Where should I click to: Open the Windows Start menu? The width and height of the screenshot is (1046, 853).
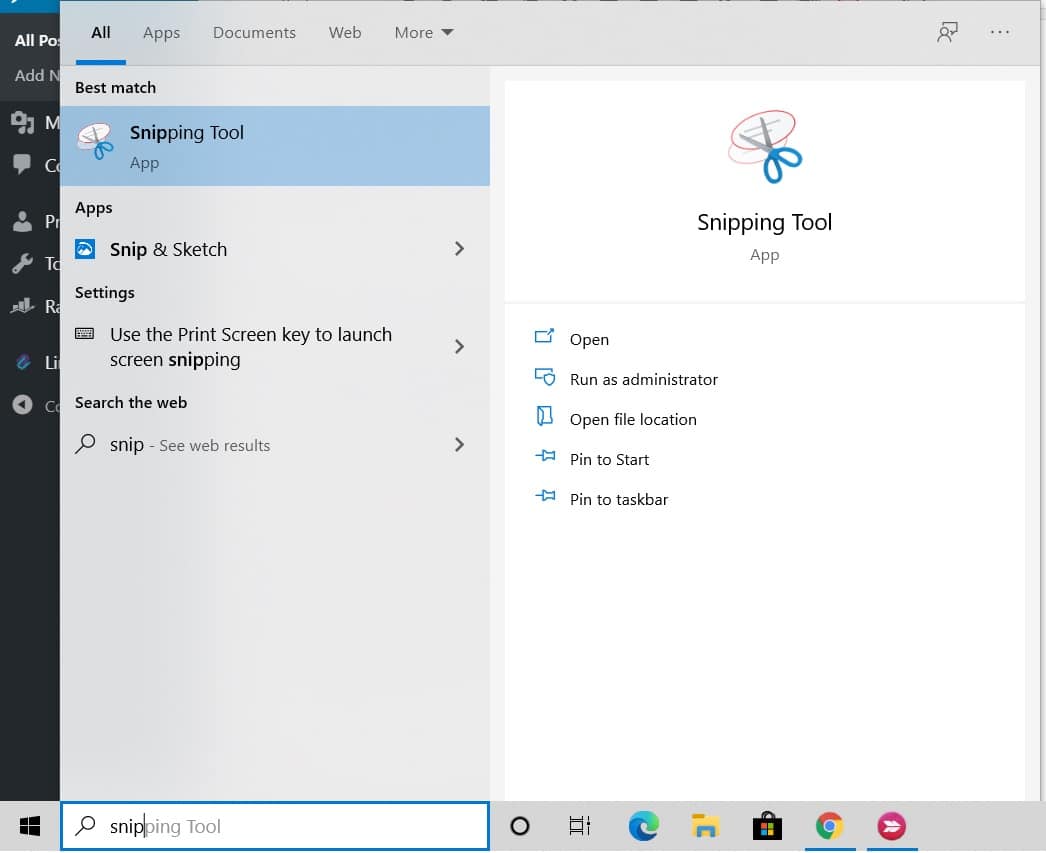click(x=30, y=826)
